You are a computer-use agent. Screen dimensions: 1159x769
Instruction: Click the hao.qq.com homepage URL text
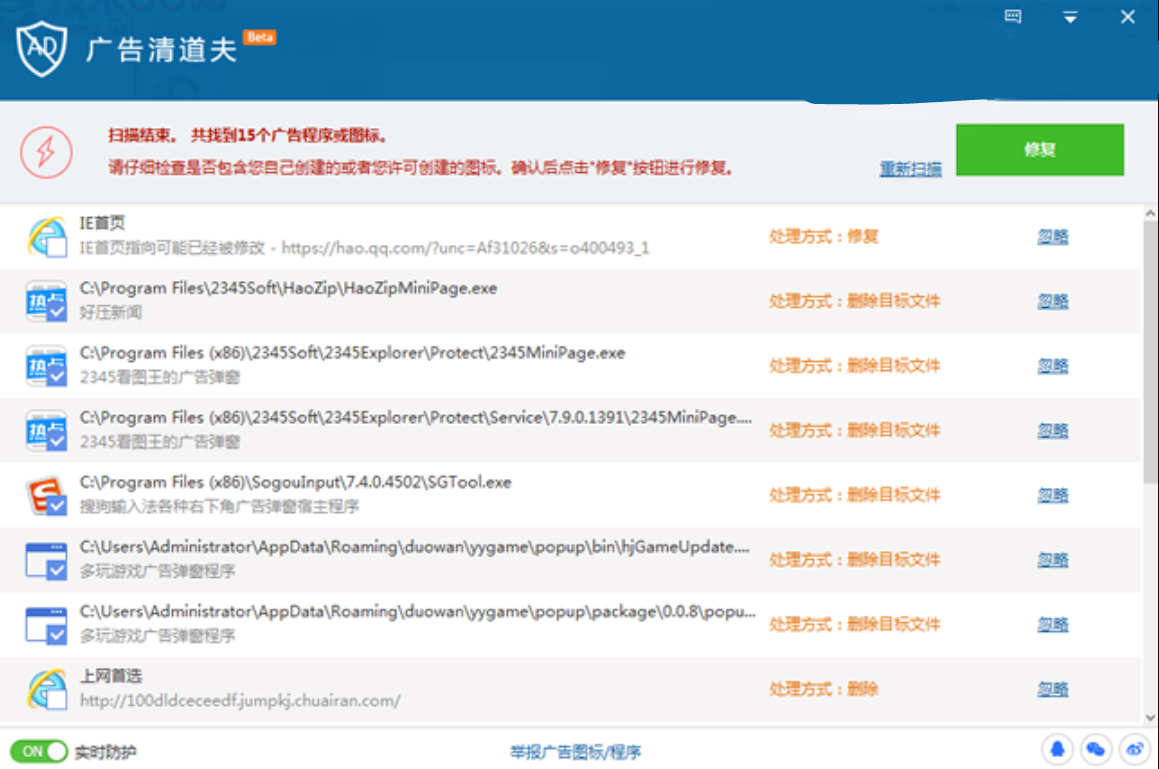click(465, 248)
